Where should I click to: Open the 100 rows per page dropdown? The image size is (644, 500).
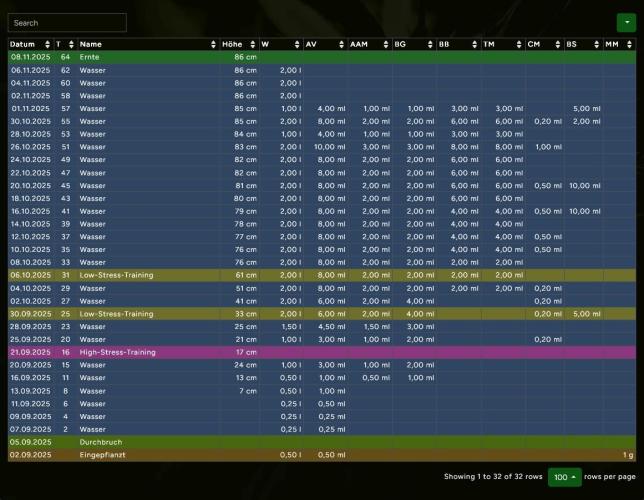(564, 476)
